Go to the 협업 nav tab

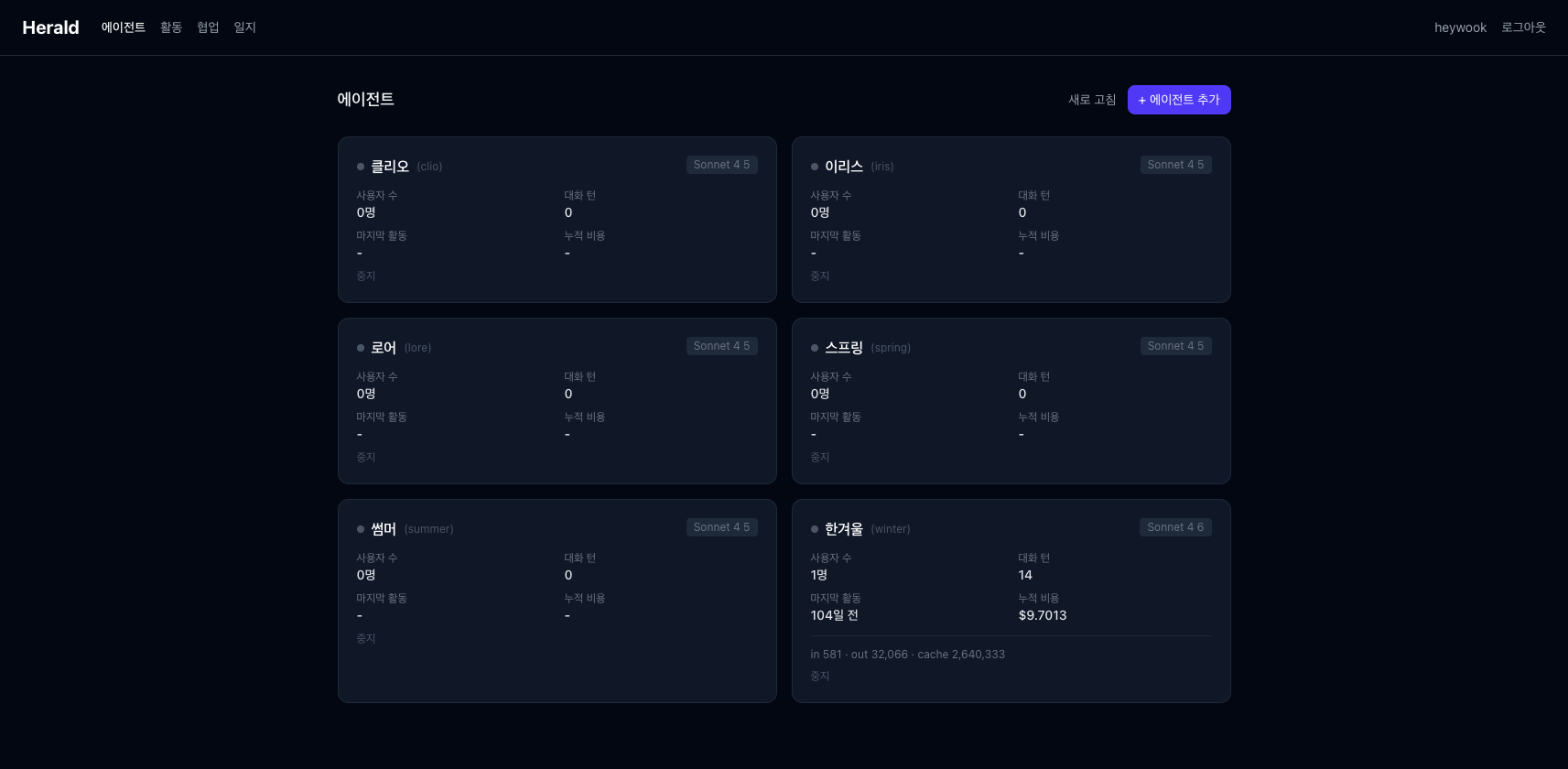(208, 27)
